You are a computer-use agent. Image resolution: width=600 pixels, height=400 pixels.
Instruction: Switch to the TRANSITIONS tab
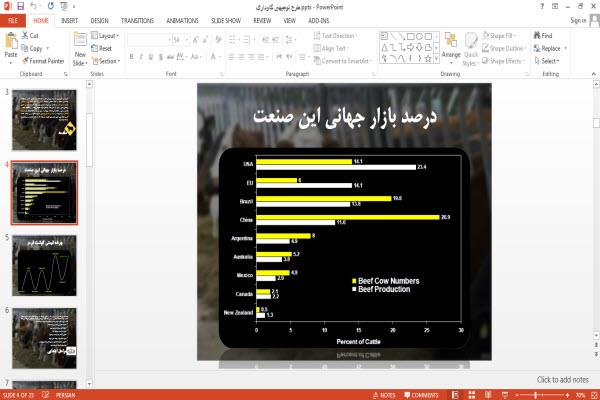[137, 21]
